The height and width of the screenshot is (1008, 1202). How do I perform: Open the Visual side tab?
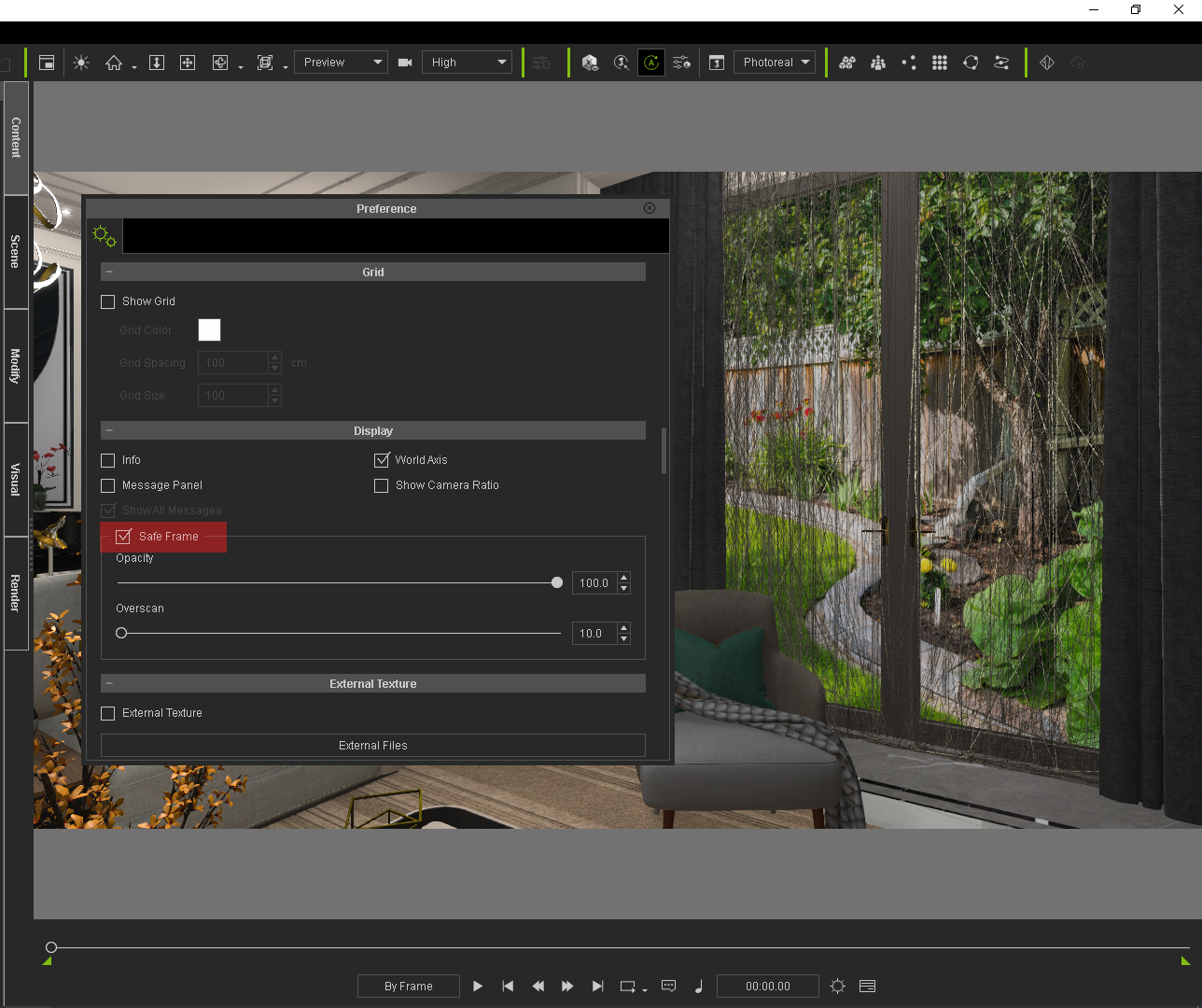coord(16,480)
